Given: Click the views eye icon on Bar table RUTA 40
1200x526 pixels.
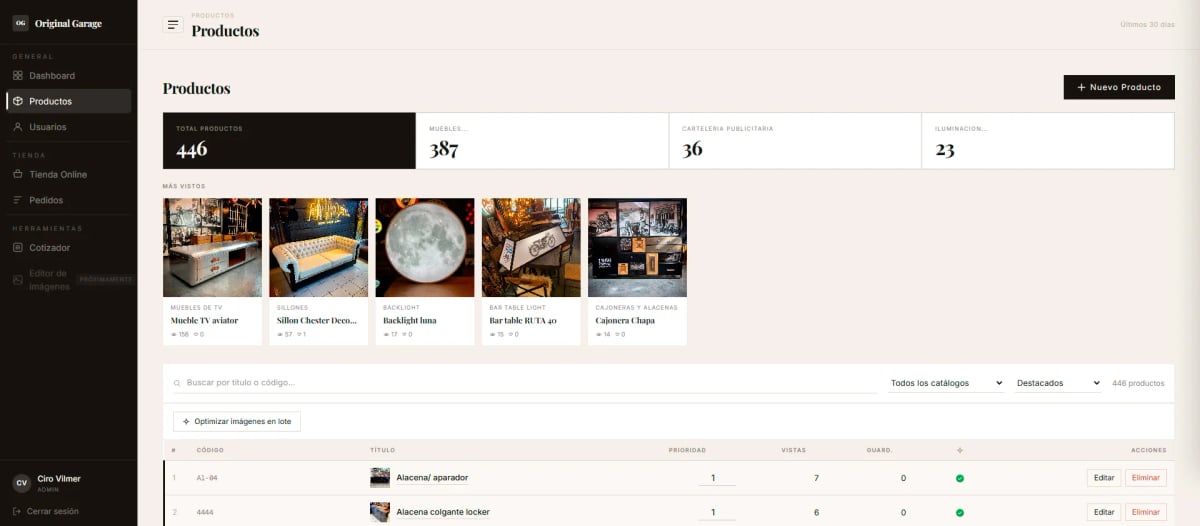Looking at the screenshot, I should point(492,334).
